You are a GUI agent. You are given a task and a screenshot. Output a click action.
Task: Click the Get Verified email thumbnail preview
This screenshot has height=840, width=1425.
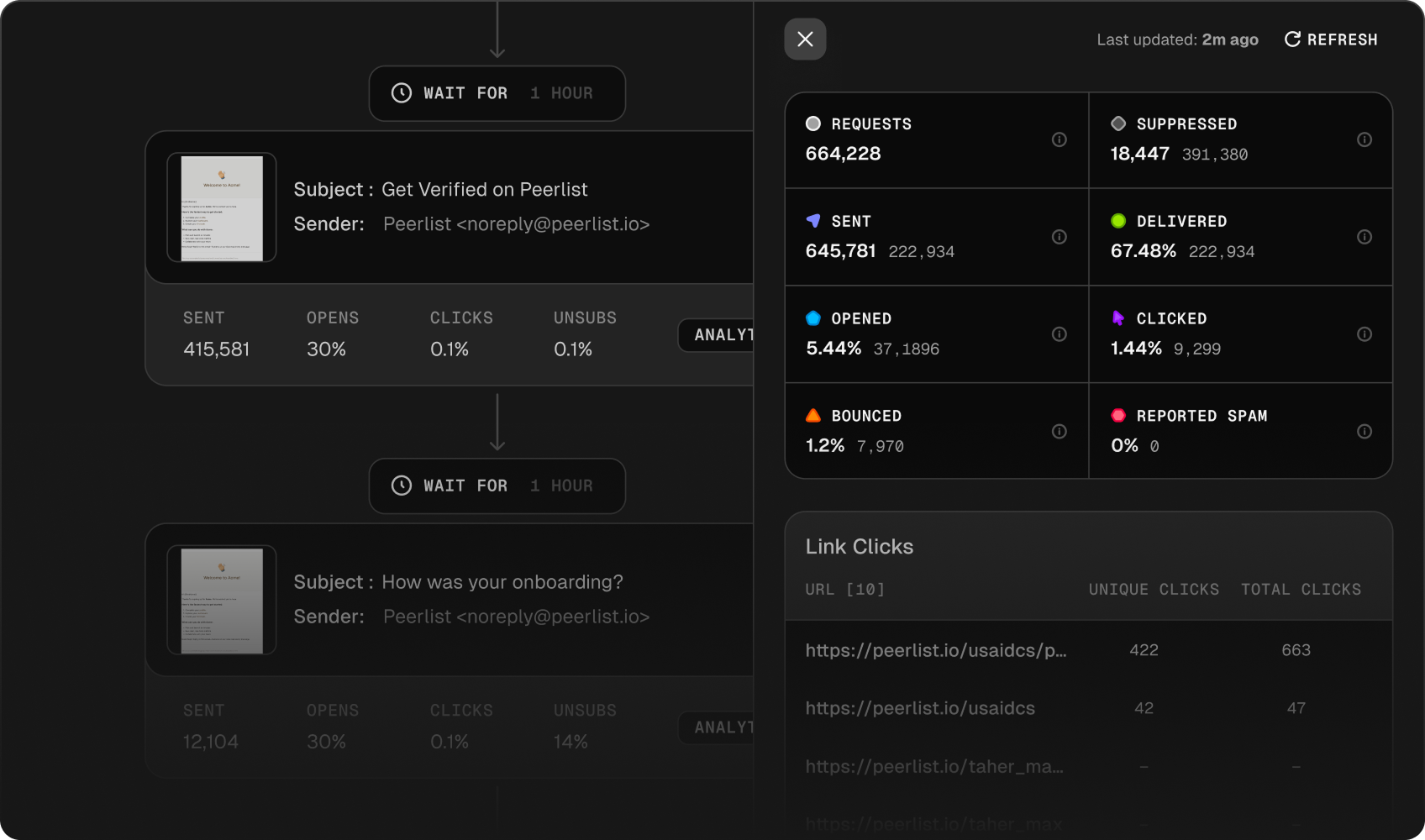click(x=221, y=207)
